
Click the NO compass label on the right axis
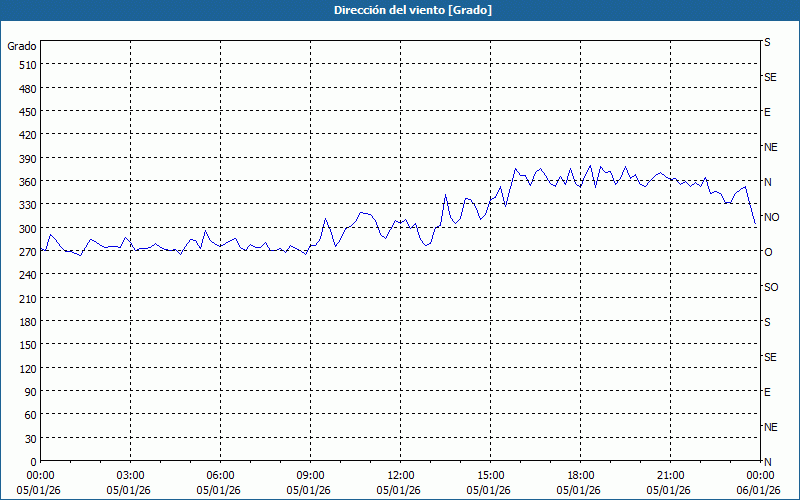coord(771,217)
